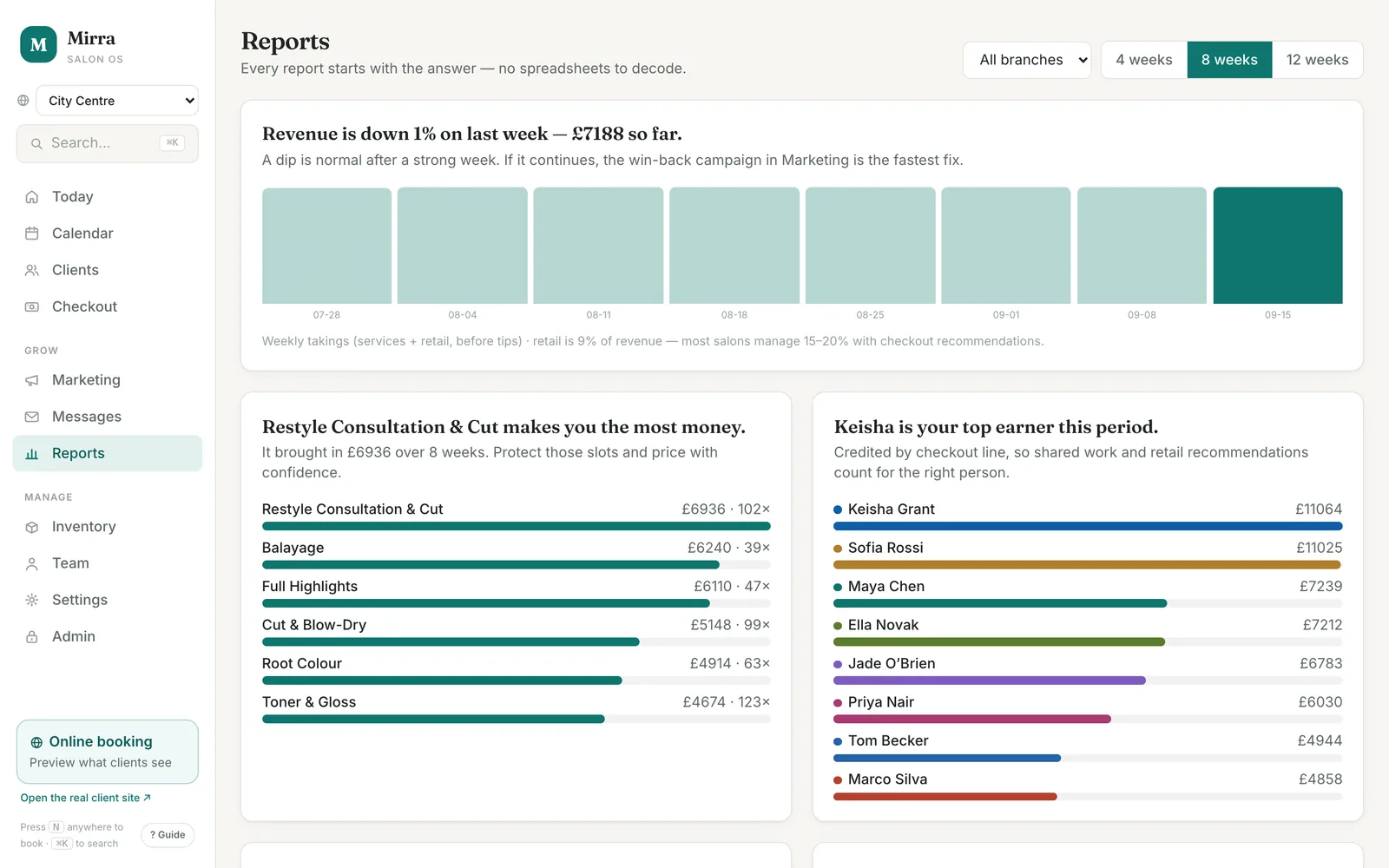1389x868 pixels.
Task: Open Online booking preview card
Action: 108,752
